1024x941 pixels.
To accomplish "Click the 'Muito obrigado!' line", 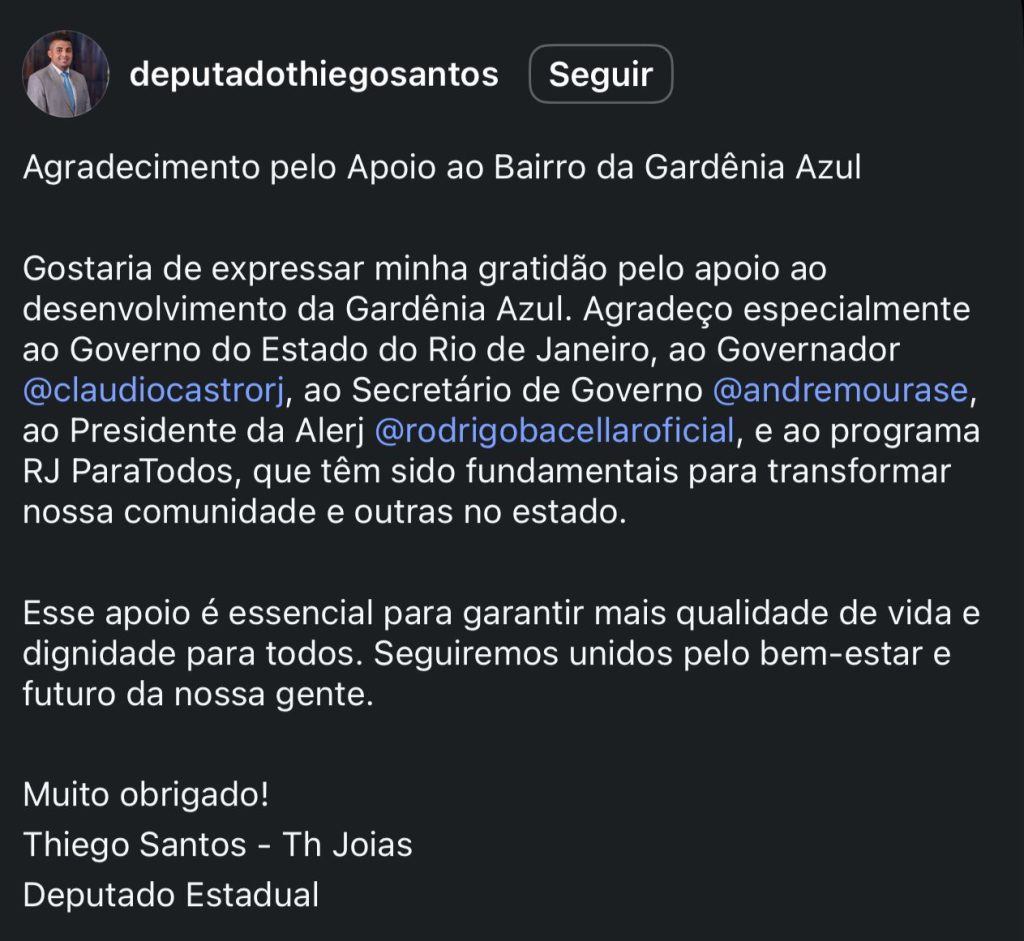I will 146,797.
